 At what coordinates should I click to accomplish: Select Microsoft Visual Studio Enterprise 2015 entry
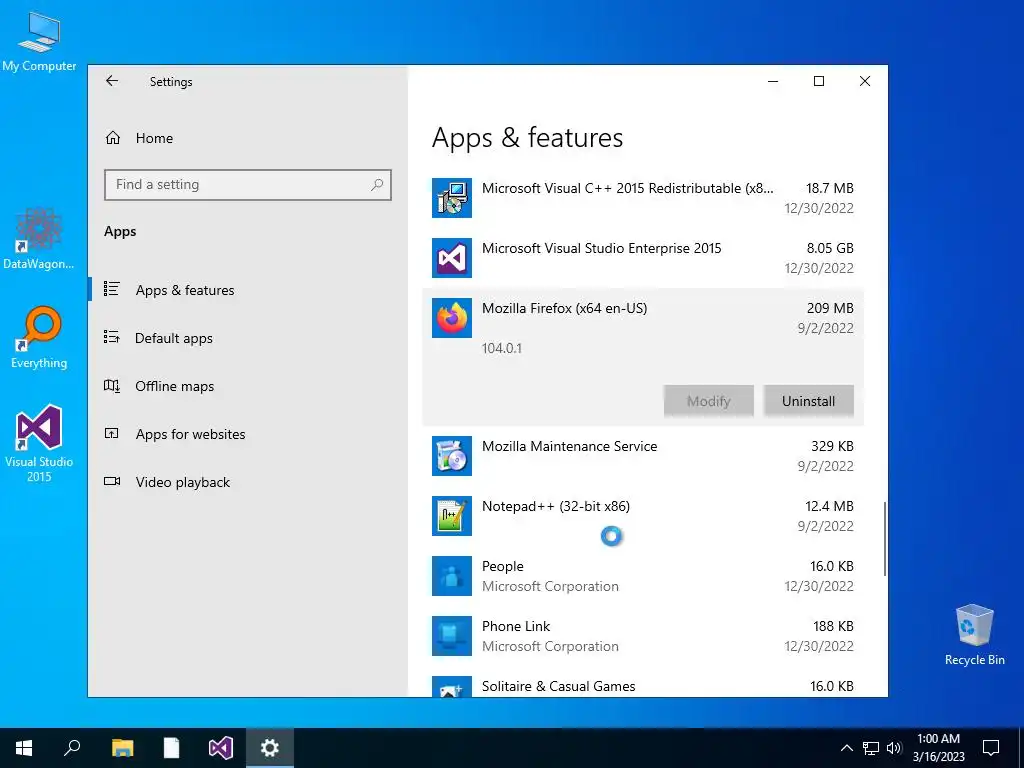pos(643,258)
